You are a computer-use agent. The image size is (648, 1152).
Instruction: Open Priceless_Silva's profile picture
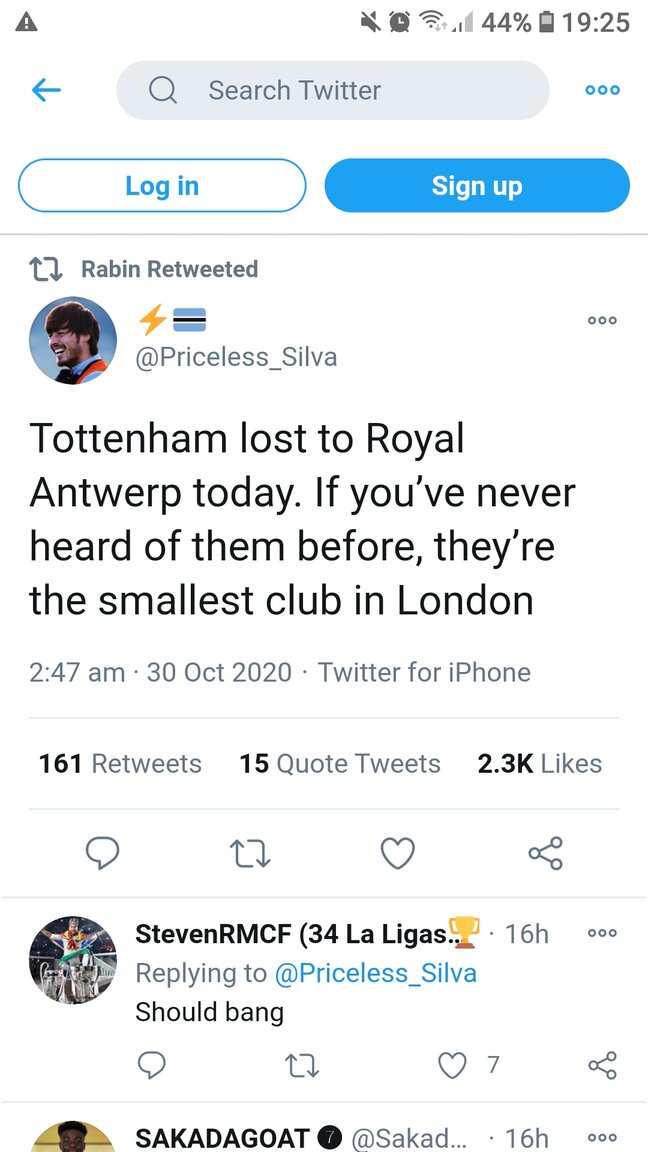[73, 341]
